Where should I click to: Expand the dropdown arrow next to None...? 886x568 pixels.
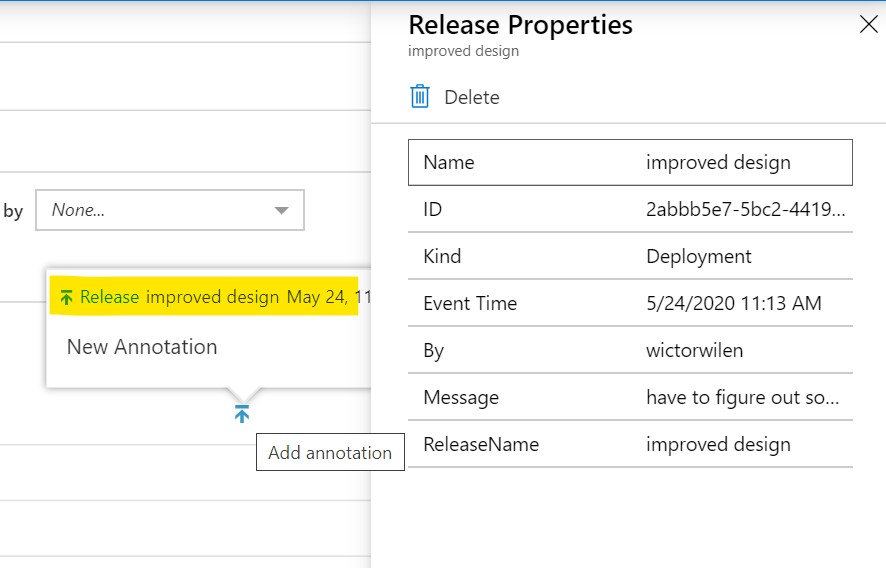click(281, 210)
